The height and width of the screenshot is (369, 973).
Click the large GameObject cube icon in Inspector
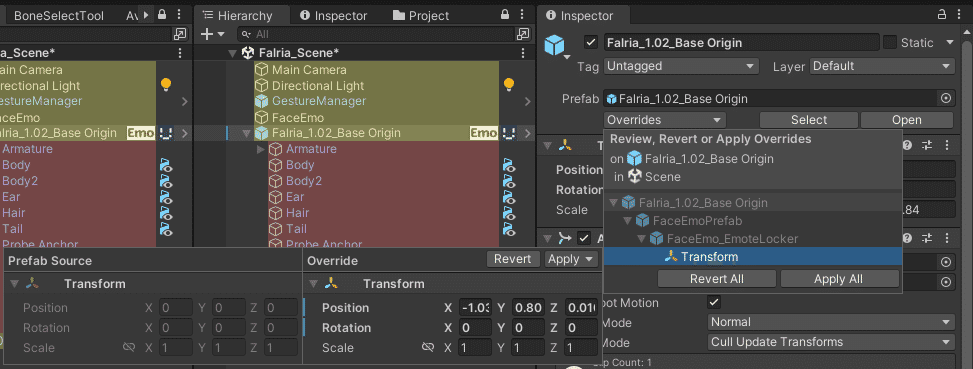pyautogui.click(x=555, y=45)
